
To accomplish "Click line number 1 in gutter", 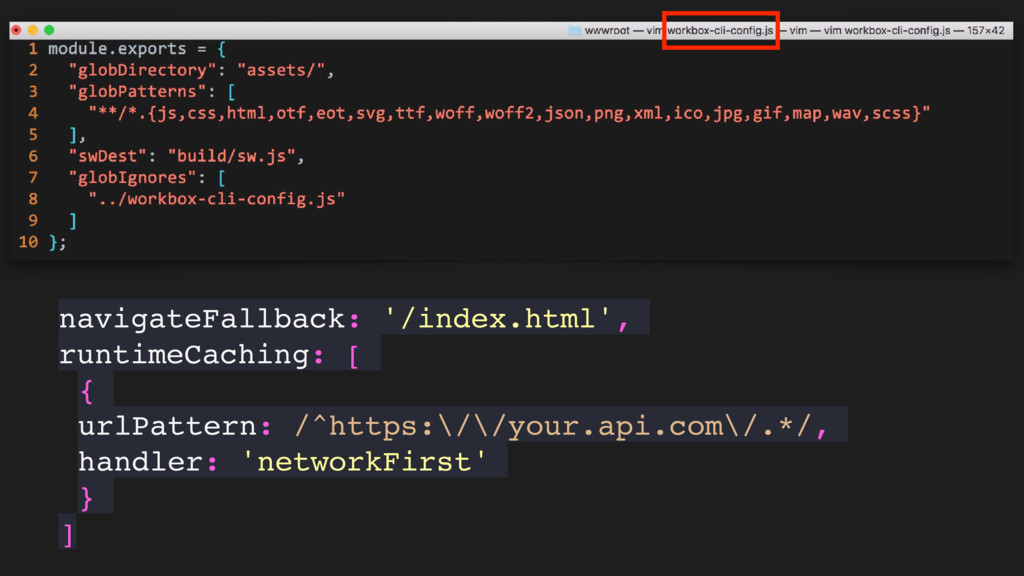I will [33, 49].
